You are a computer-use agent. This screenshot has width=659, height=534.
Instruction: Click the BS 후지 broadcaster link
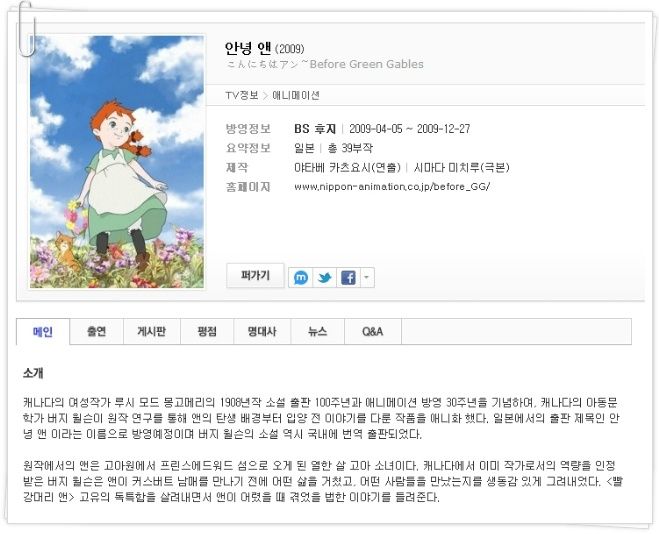(315, 129)
